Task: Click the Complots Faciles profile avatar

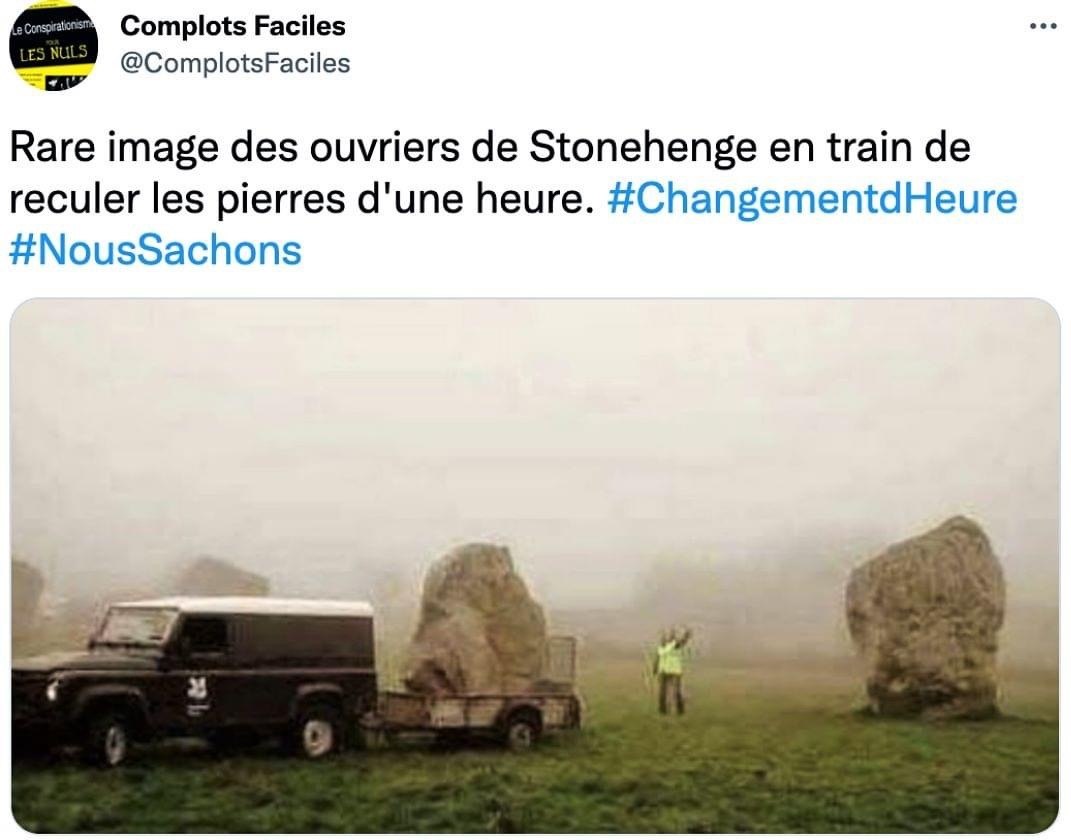Action: [53, 46]
